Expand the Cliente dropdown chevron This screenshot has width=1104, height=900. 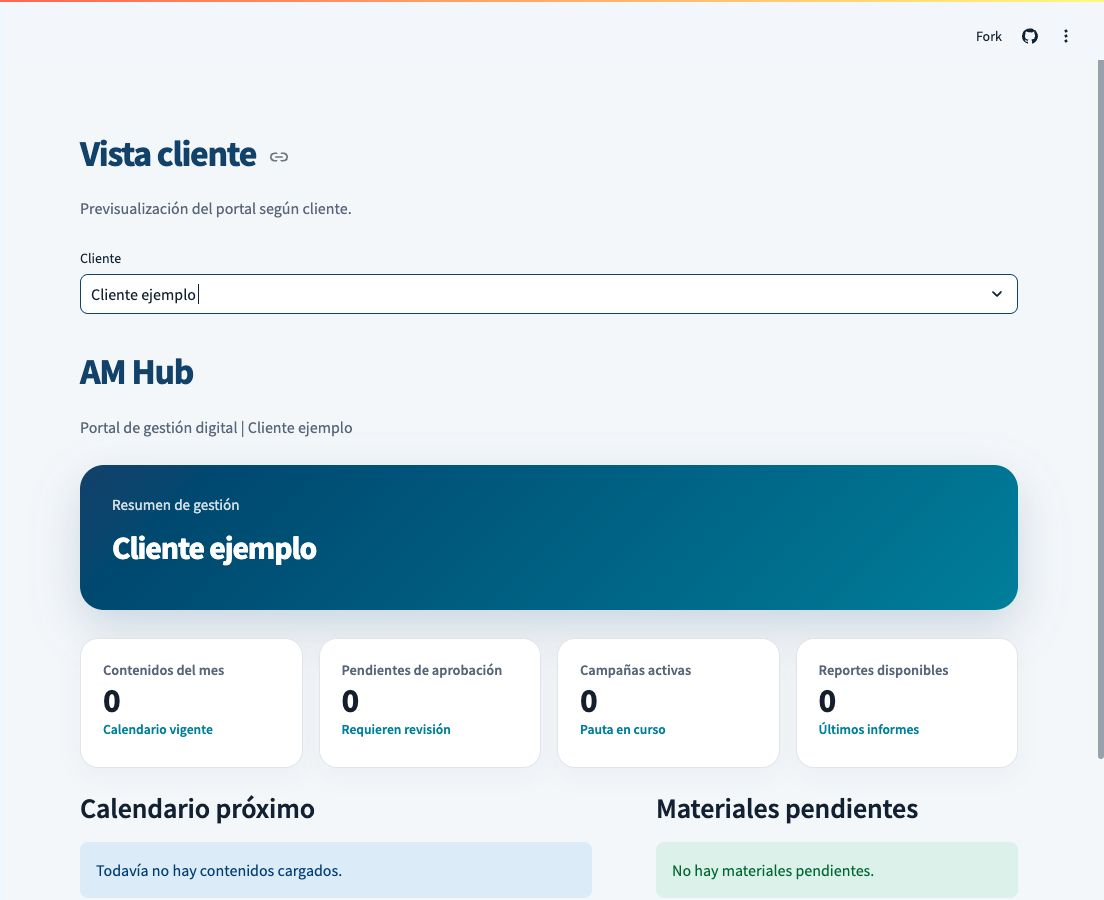click(x=997, y=294)
